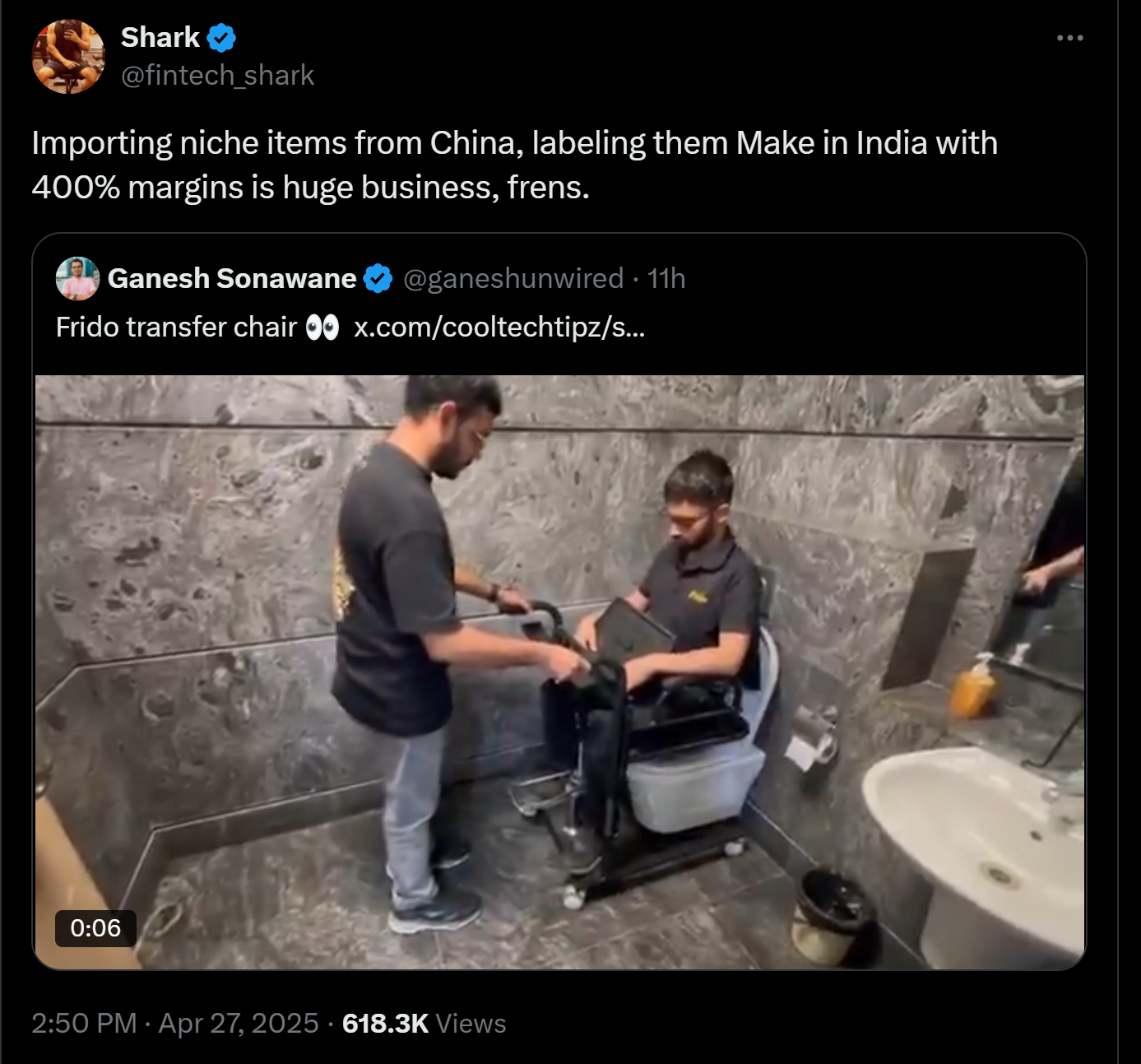This screenshot has height=1064, width=1141.
Task: Click the "Frido transfer chair" text
Action: click(176, 328)
